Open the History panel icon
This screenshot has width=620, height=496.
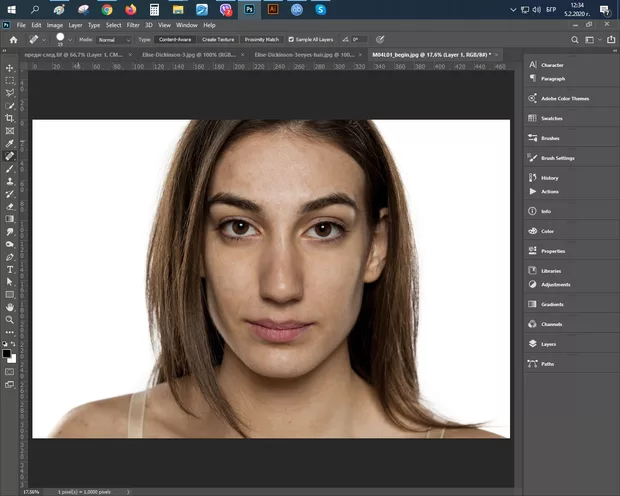532,177
